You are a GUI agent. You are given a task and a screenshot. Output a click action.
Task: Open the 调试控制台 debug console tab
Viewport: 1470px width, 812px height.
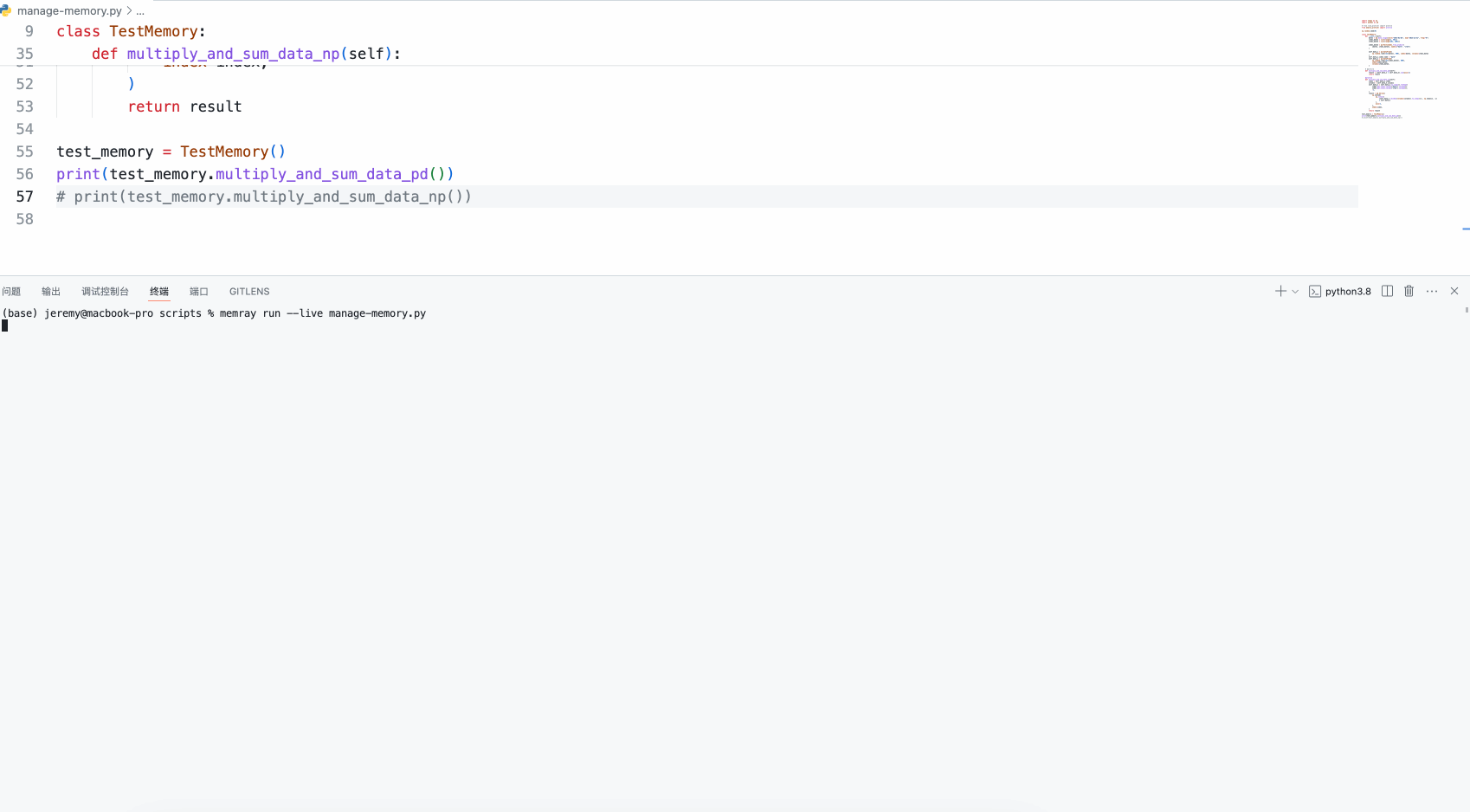[x=105, y=292]
